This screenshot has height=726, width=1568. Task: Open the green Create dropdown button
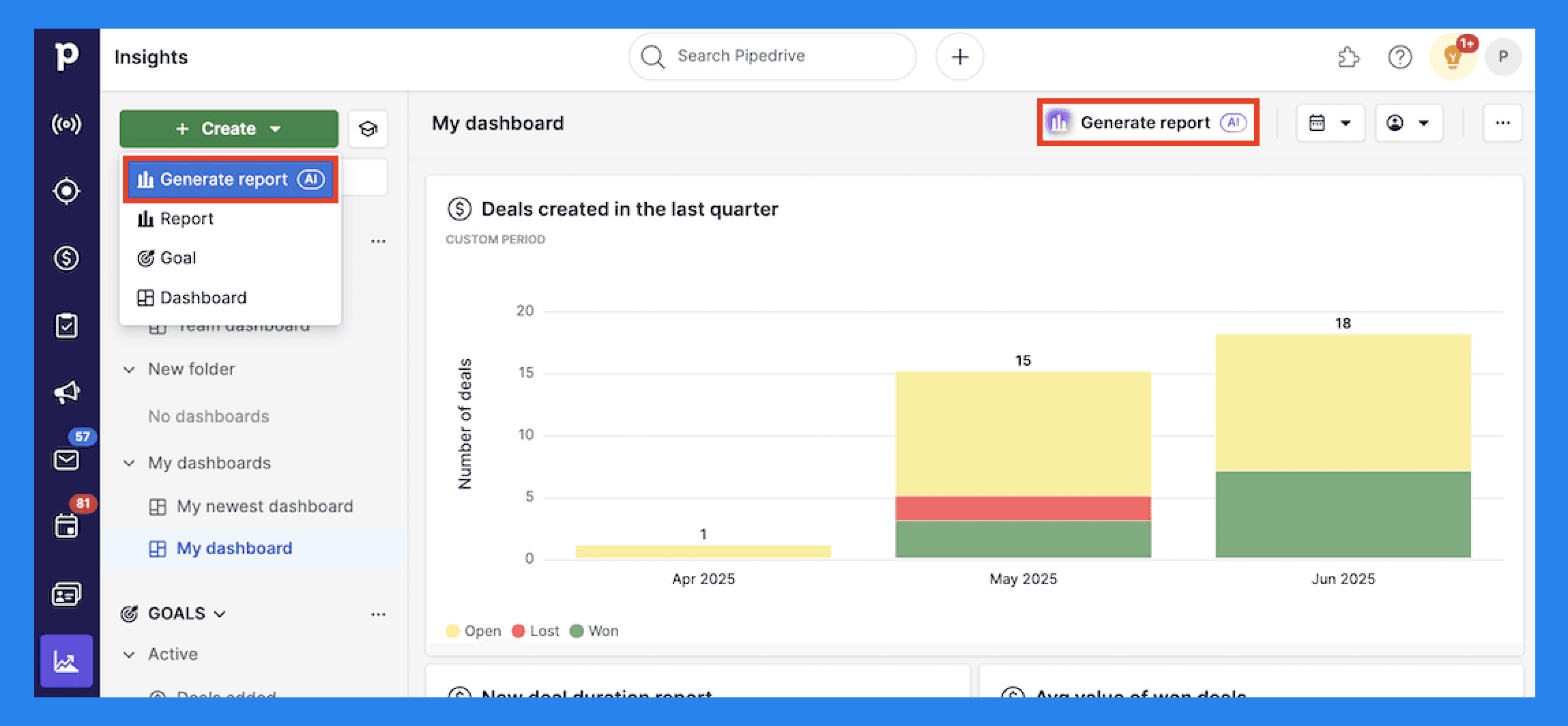(x=229, y=128)
